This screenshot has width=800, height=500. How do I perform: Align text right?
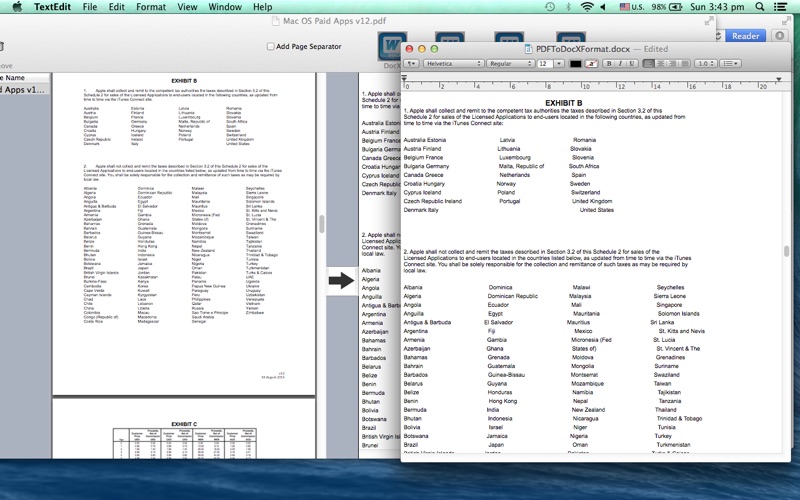pos(673,64)
